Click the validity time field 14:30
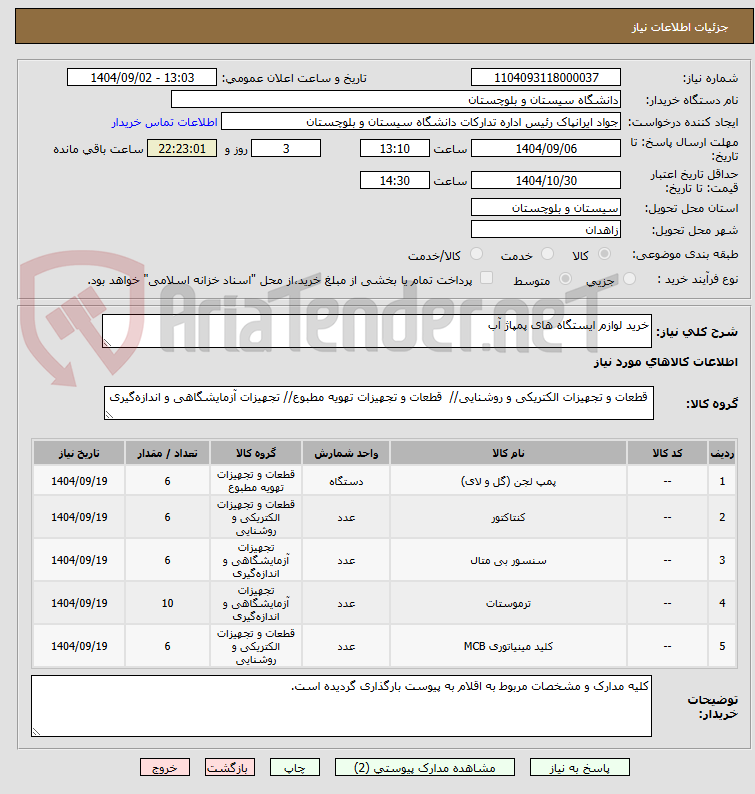Image resolution: width=755 pixels, height=794 pixels. (x=394, y=180)
